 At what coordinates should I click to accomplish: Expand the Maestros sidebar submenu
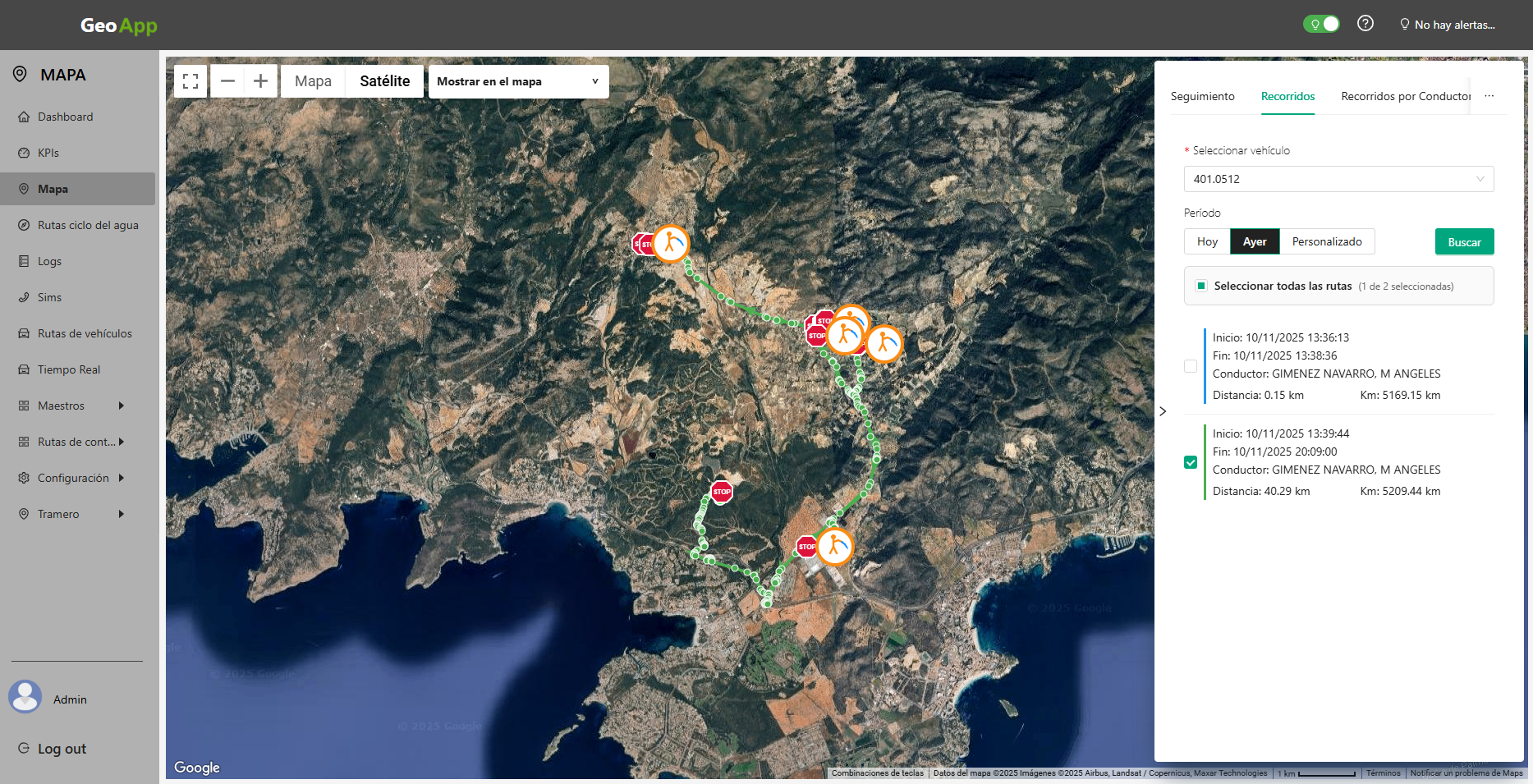tap(62, 405)
